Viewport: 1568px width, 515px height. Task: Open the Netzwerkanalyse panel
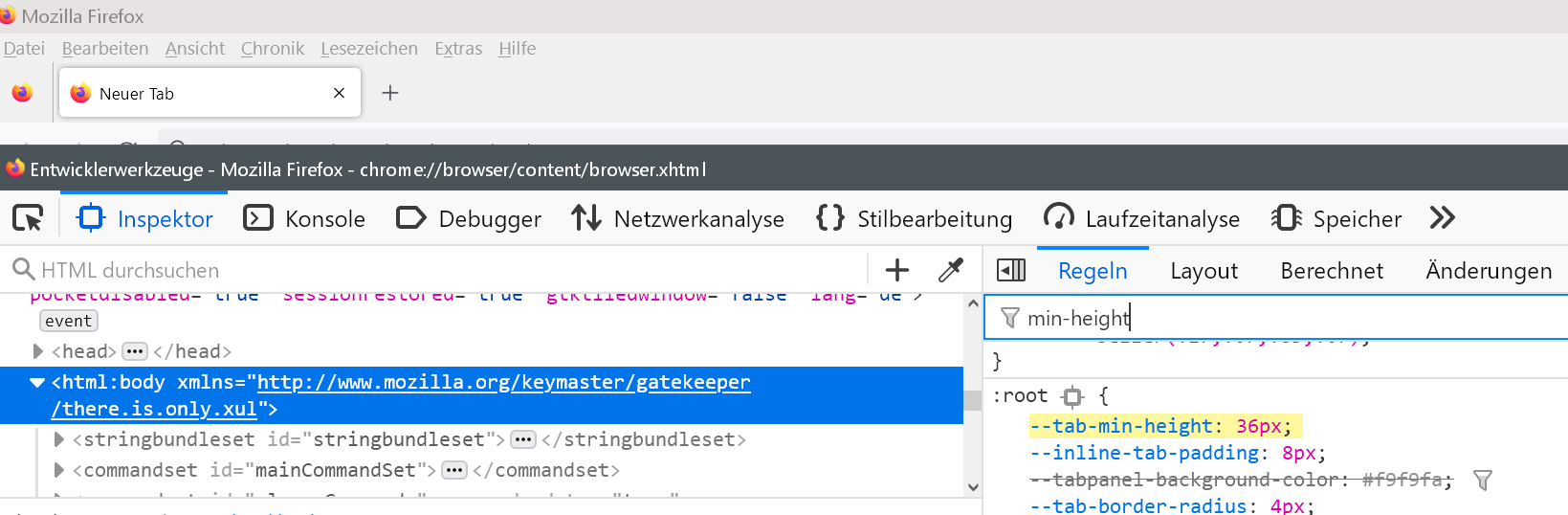point(677,219)
